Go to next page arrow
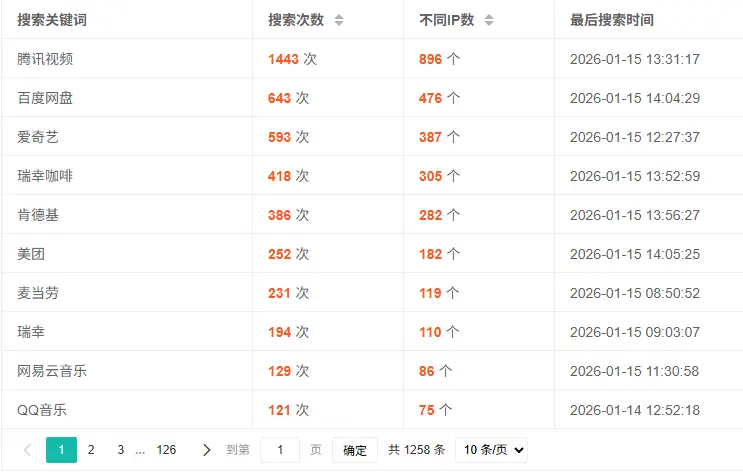This screenshot has height=473, width=743. tap(207, 450)
